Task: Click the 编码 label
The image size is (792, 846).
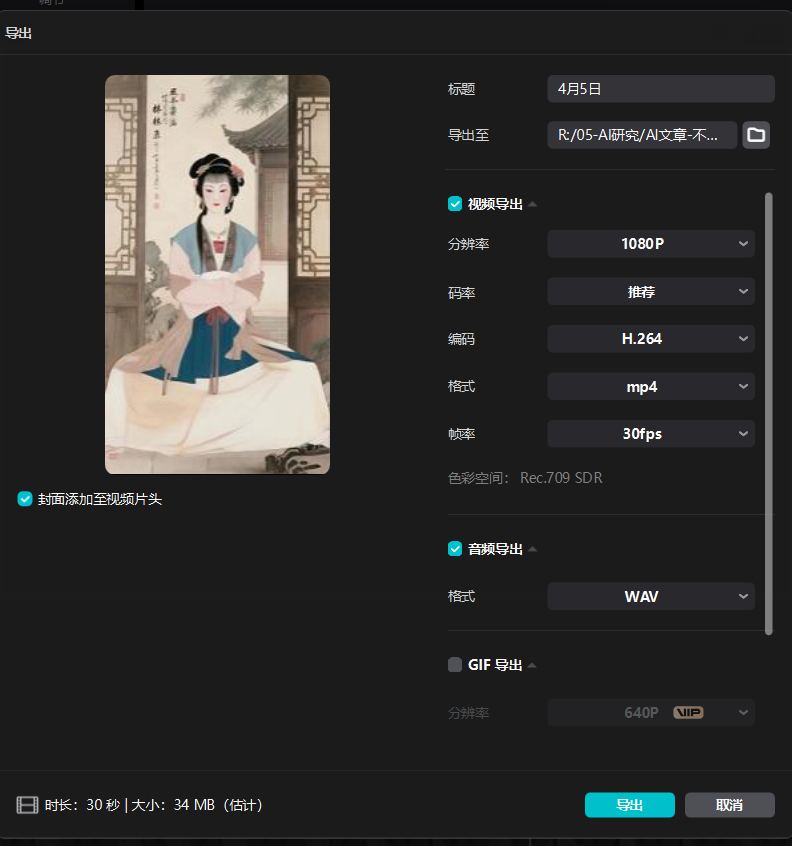Action: pyautogui.click(x=461, y=339)
